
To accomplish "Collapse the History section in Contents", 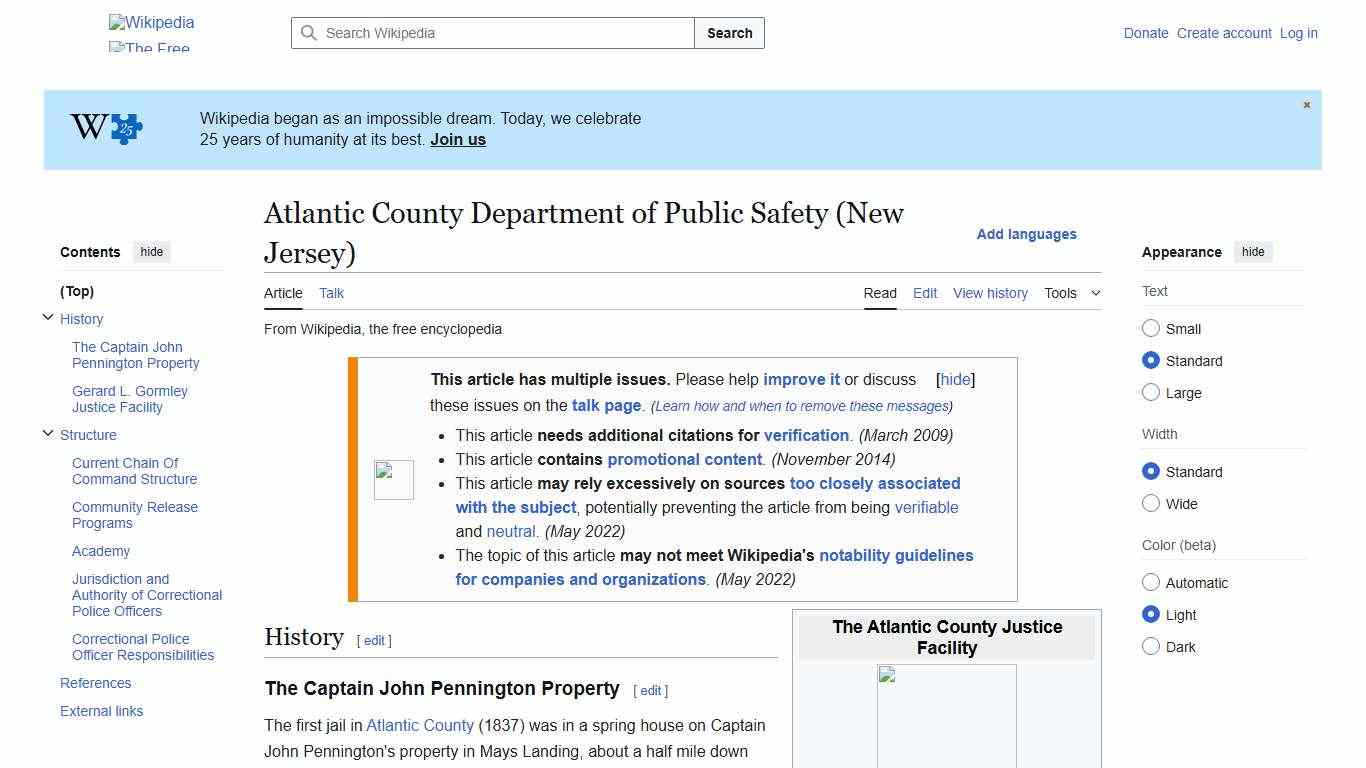I will point(48,316).
